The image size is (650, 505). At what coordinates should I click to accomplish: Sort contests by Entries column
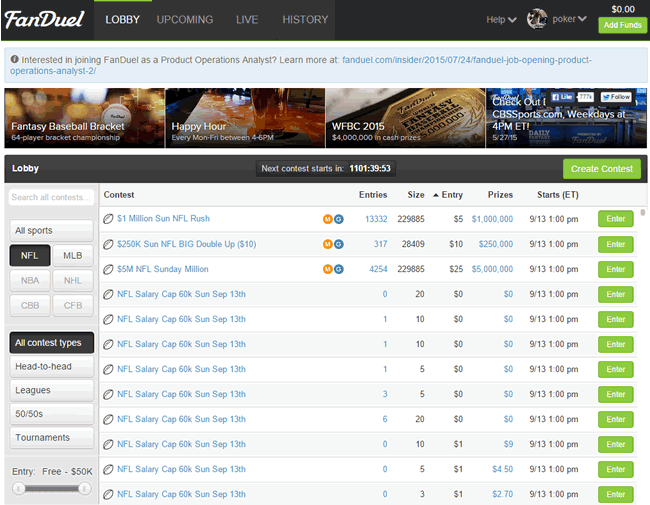pos(373,195)
